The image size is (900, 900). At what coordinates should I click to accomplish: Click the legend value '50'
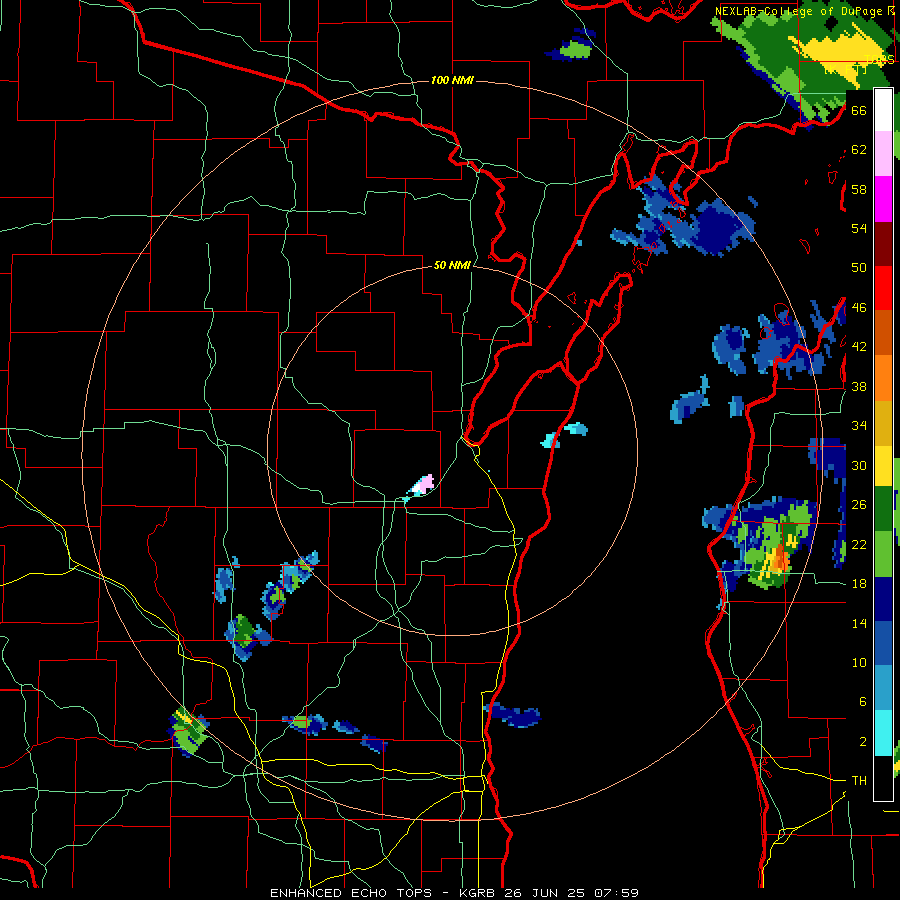pos(859,267)
